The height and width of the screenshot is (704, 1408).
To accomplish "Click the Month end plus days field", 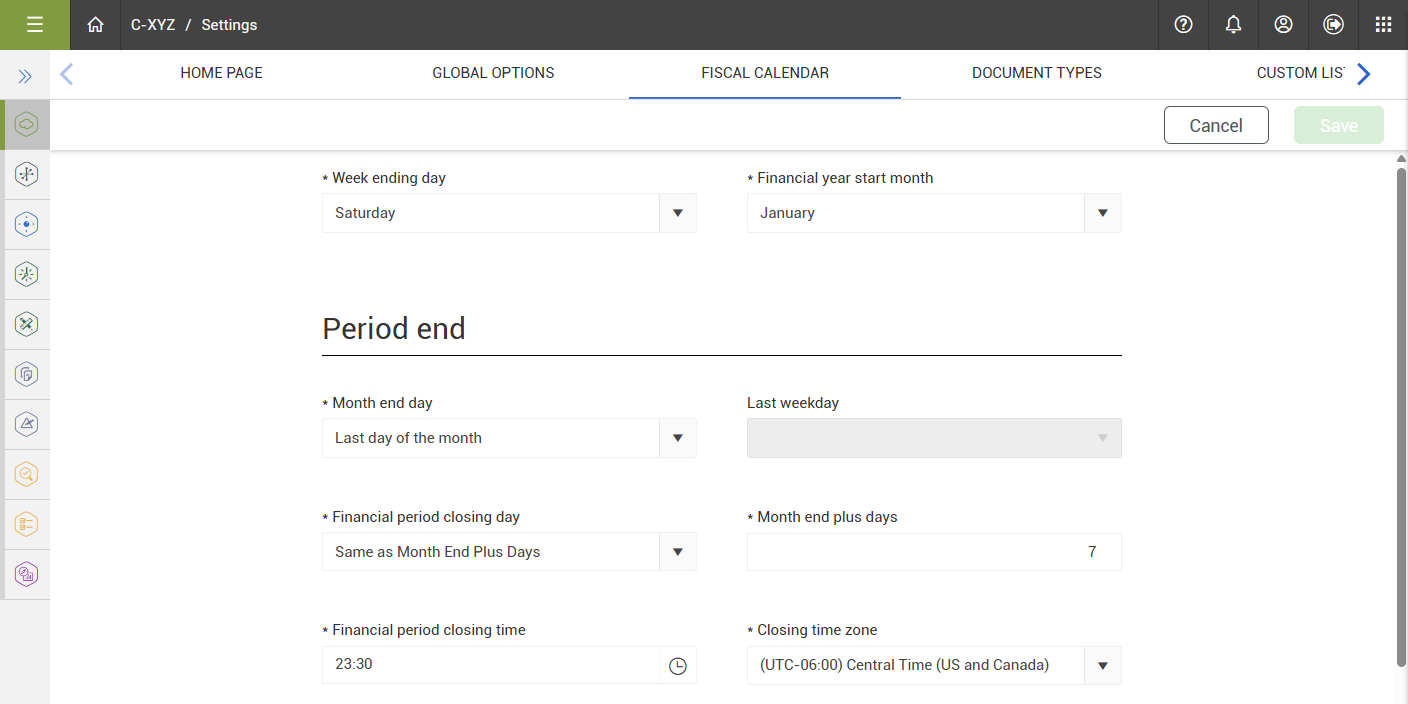I will [x=933, y=552].
